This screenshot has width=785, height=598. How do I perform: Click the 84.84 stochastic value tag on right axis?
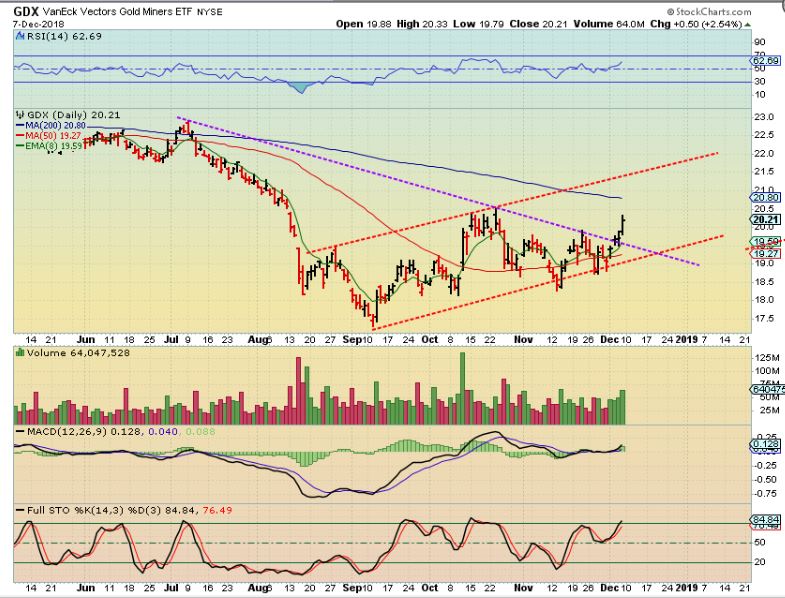pos(766,519)
